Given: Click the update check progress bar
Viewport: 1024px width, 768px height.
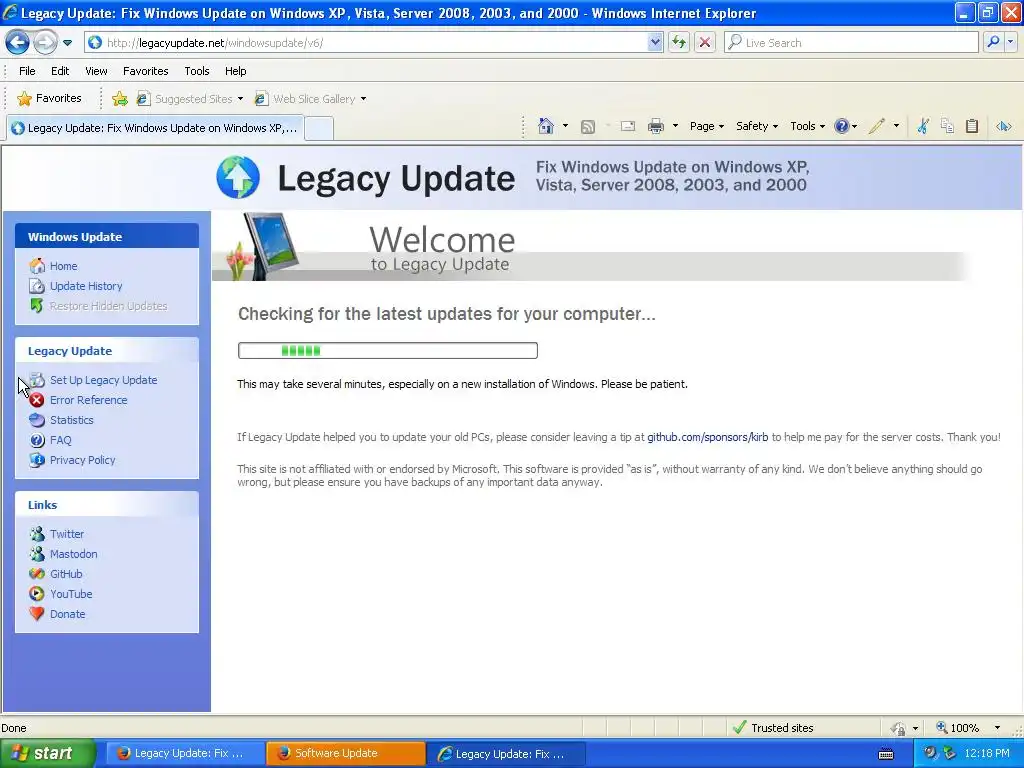Looking at the screenshot, I should (388, 351).
